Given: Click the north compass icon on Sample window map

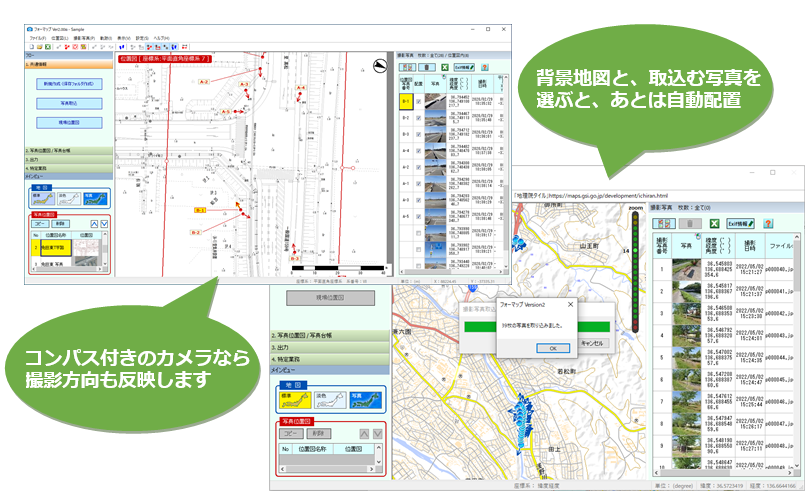Looking at the screenshot, I should [x=380, y=65].
